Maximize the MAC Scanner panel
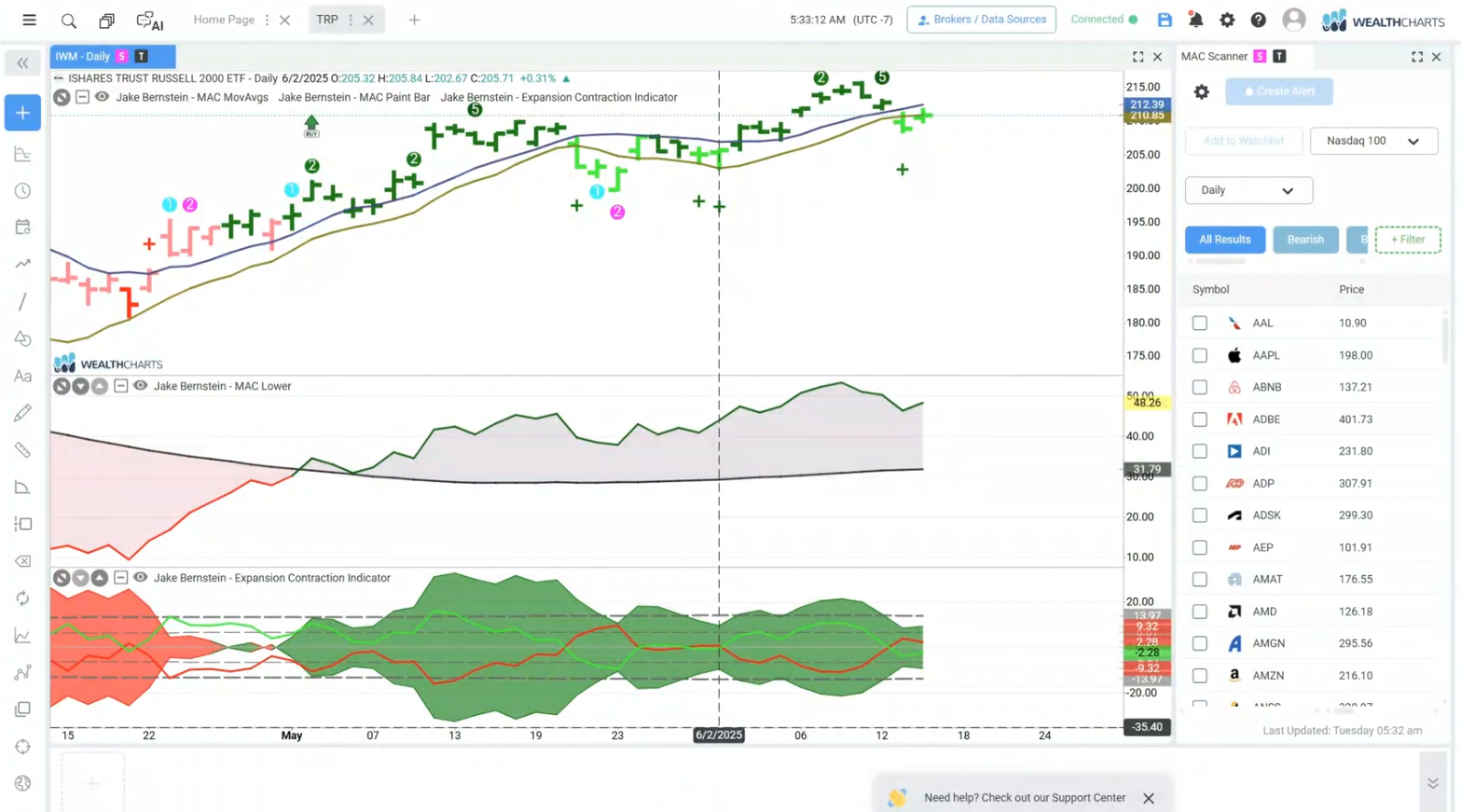This screenshot has width=1461, height=812. pos(1416,57)
